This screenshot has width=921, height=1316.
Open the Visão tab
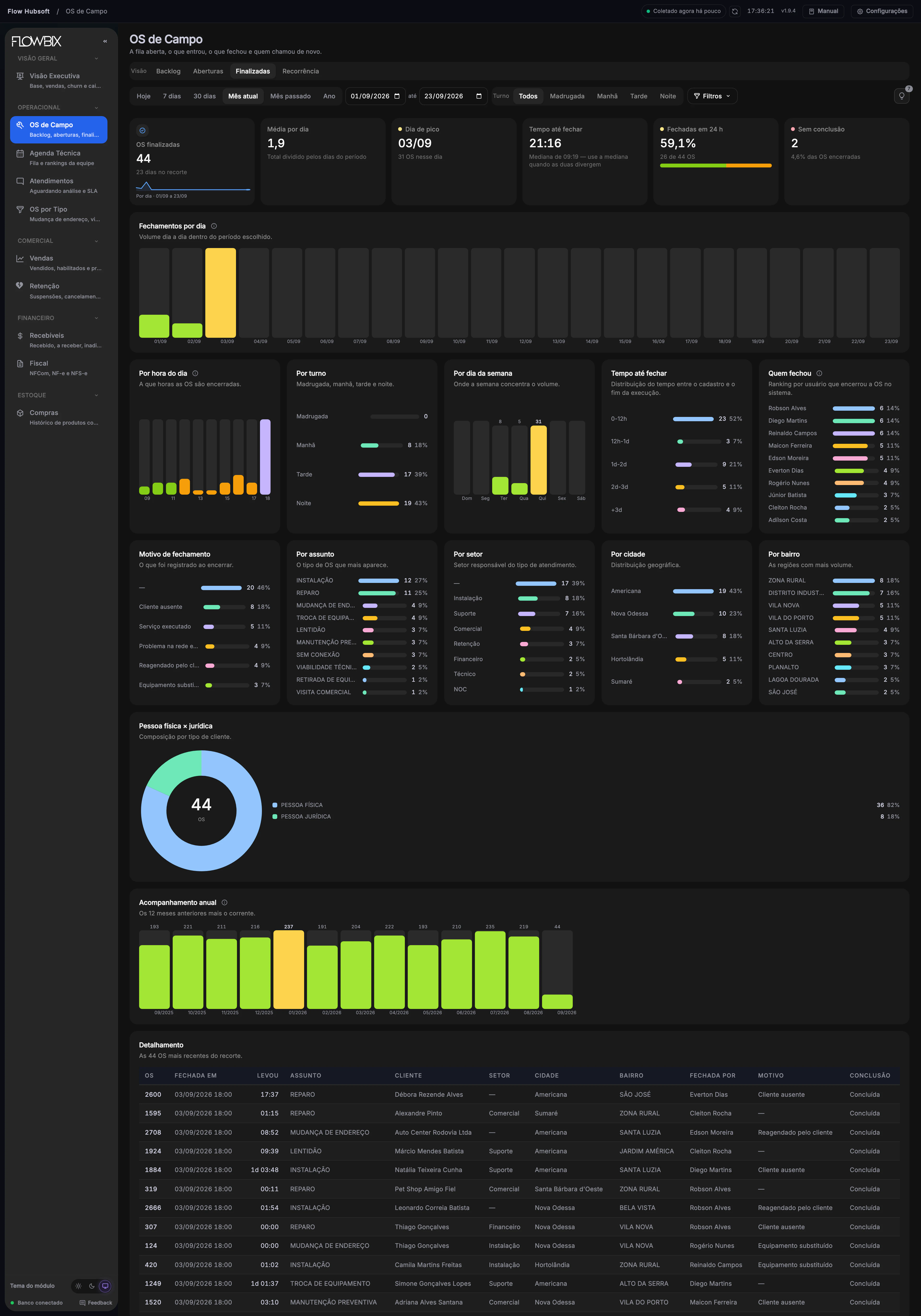click(139, 71)
